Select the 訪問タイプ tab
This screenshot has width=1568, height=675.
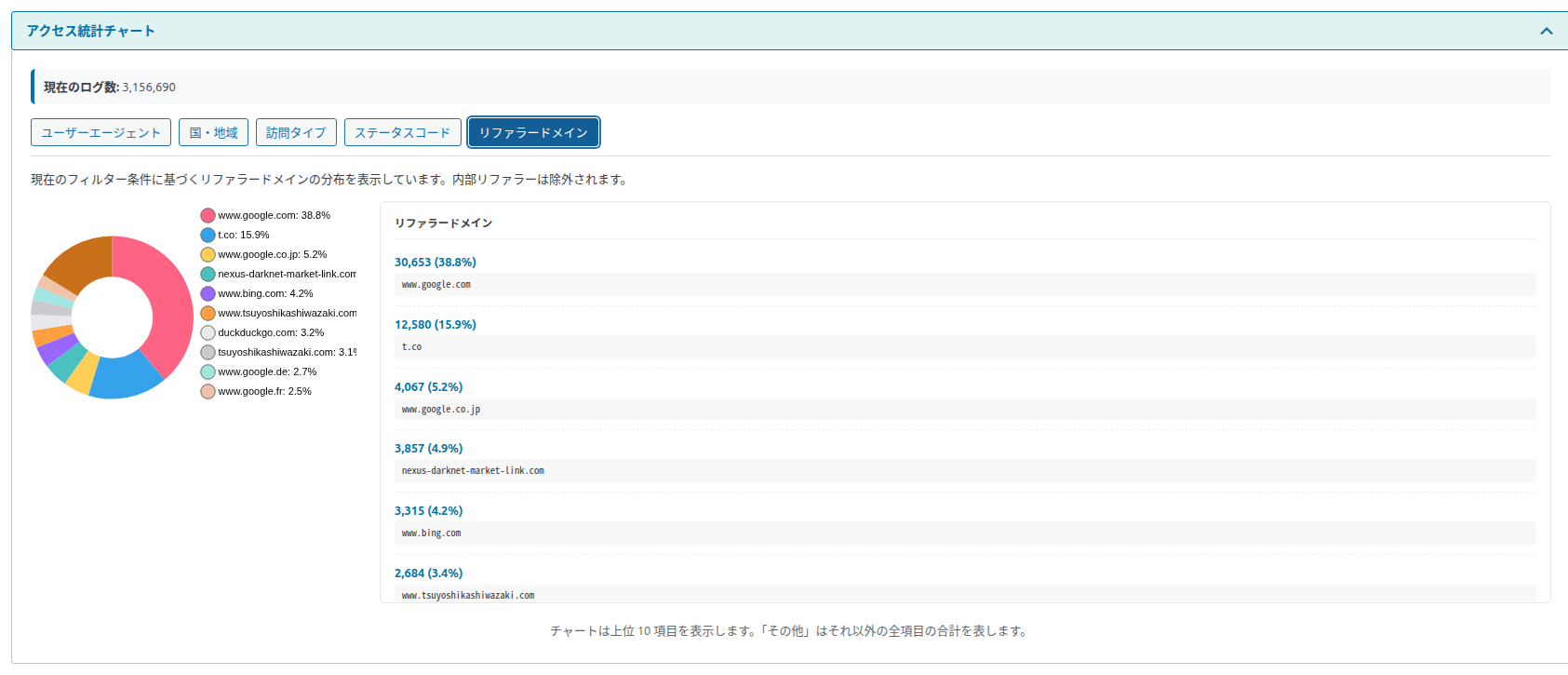296,132
